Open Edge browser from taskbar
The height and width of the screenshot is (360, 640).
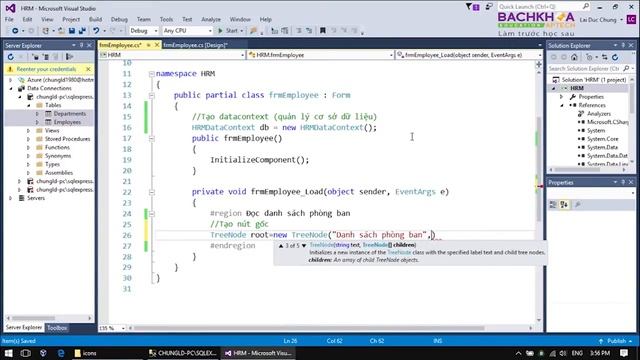pos(61,353)
